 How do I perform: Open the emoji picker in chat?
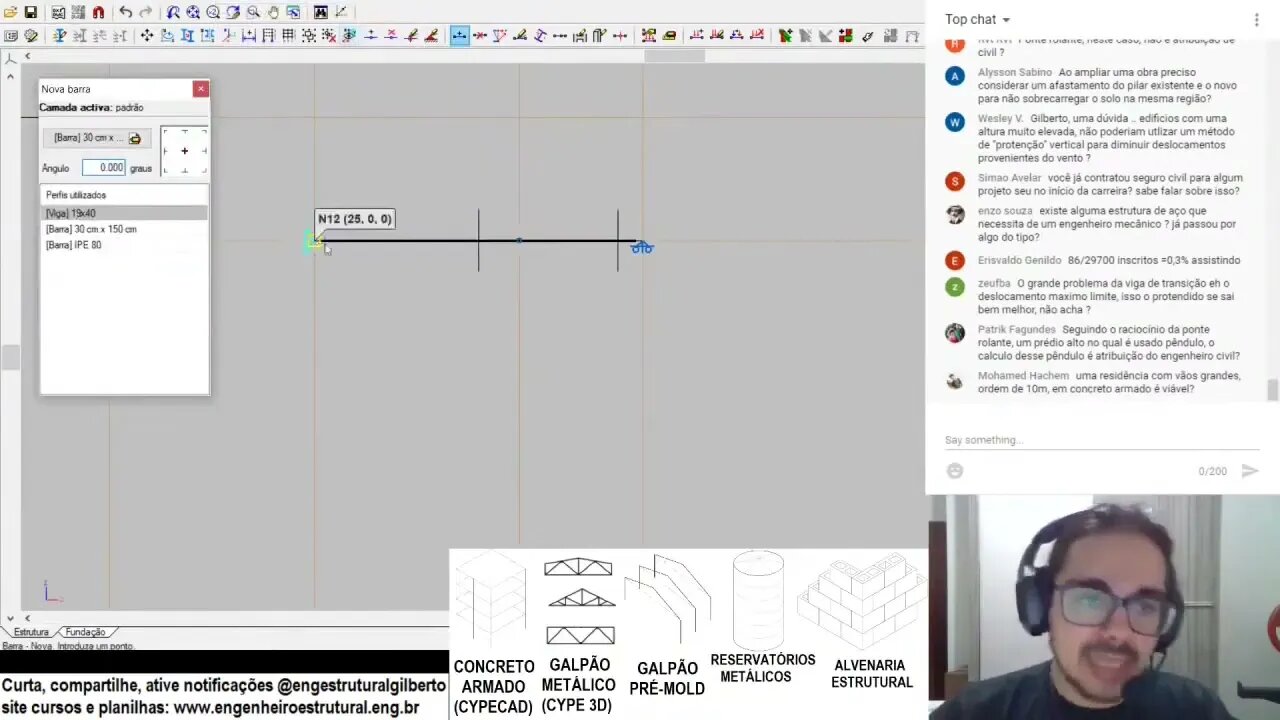(x=955, y=471)
